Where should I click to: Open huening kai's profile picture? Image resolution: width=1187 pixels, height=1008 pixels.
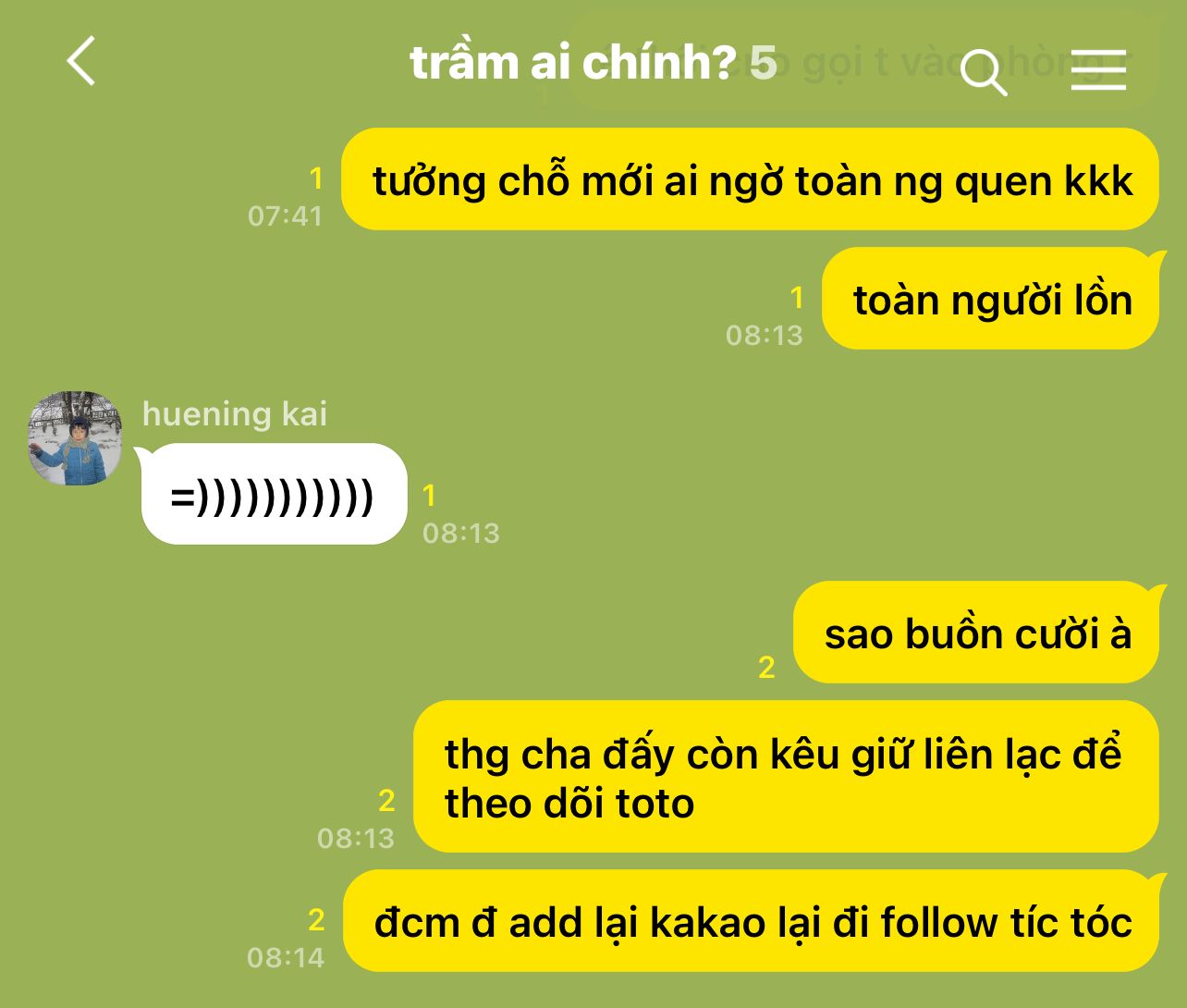pos(75,437)
